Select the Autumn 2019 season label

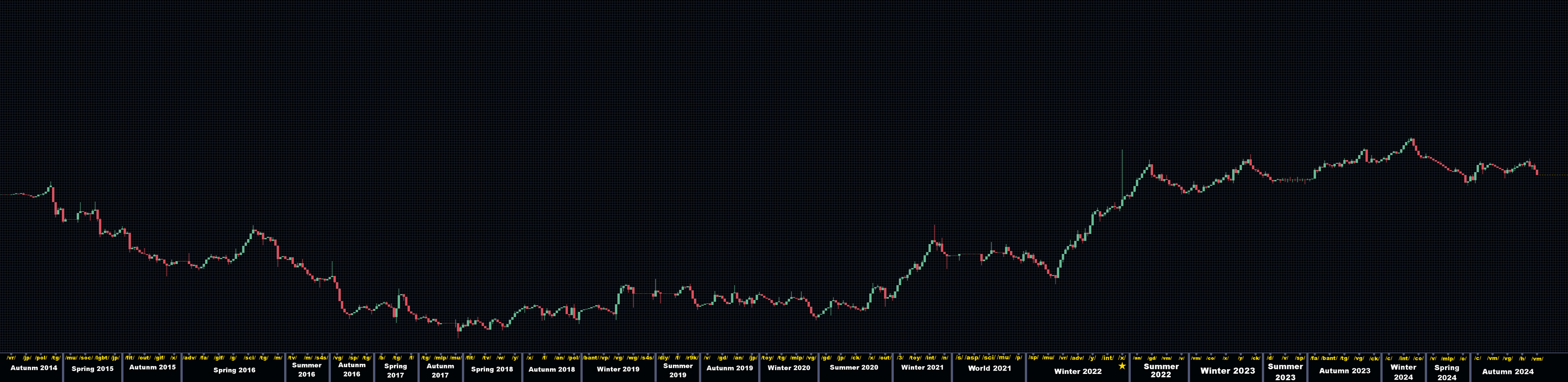(730, 368)
